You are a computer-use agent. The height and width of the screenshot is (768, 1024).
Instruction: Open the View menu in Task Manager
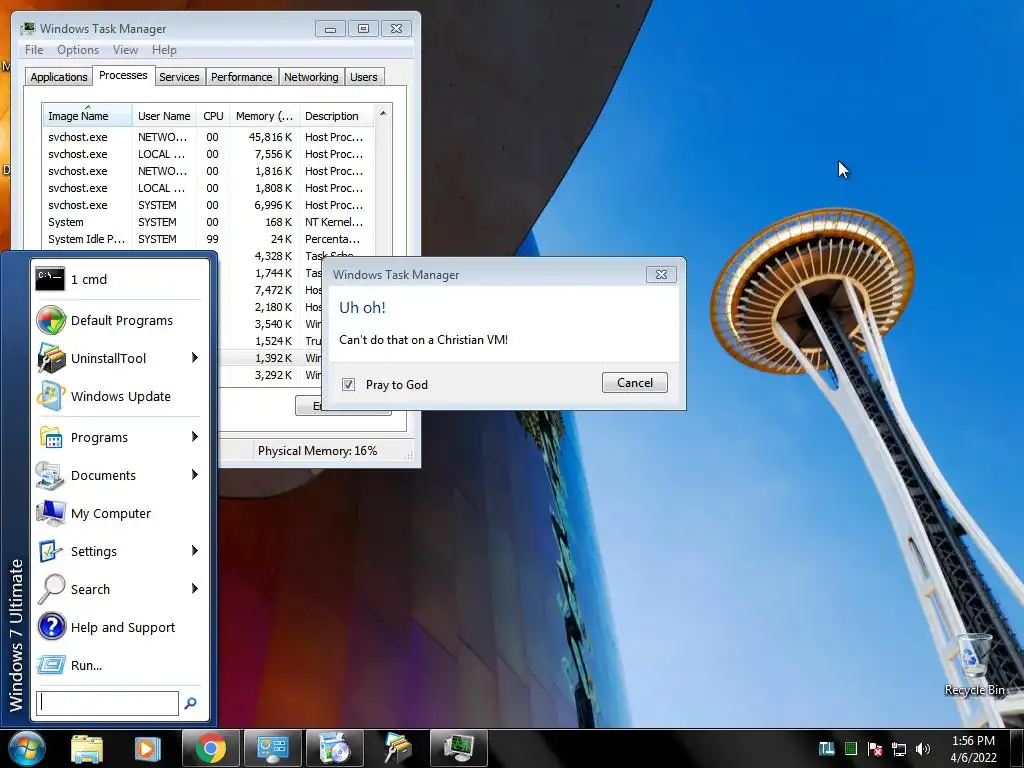point(125,50)
